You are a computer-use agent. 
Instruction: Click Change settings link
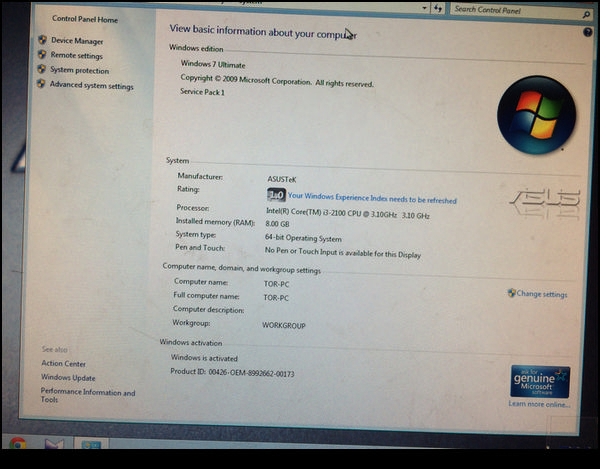pos(542,294)
